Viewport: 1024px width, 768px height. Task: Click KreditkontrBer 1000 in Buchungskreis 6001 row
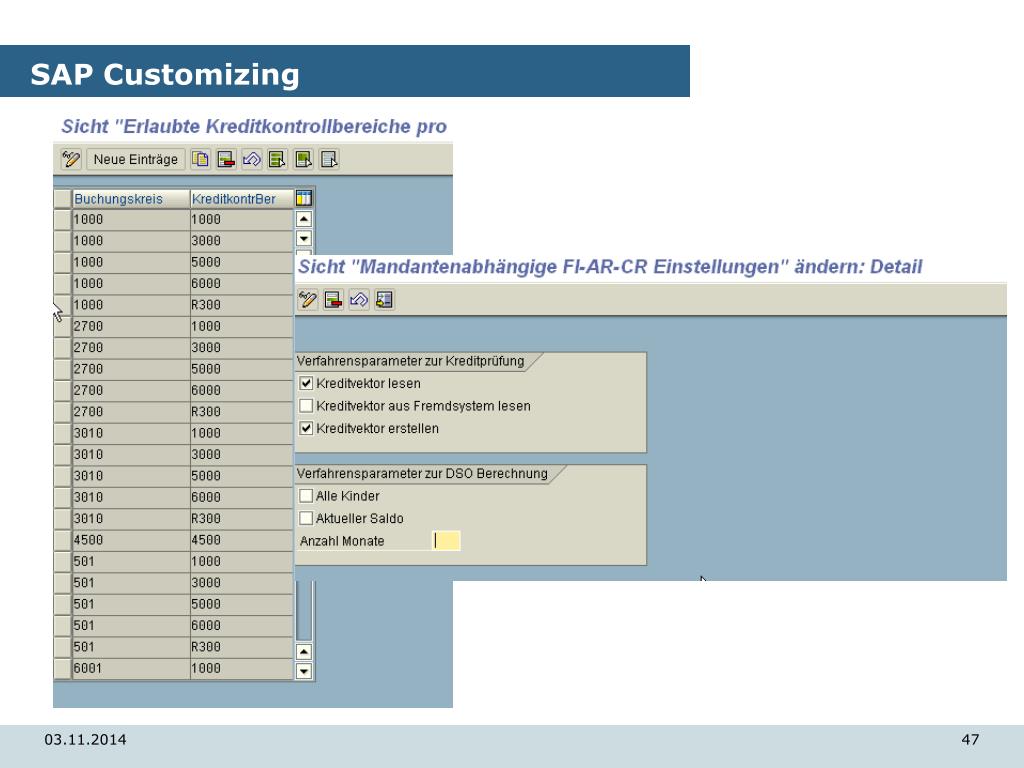click(242, 668)
